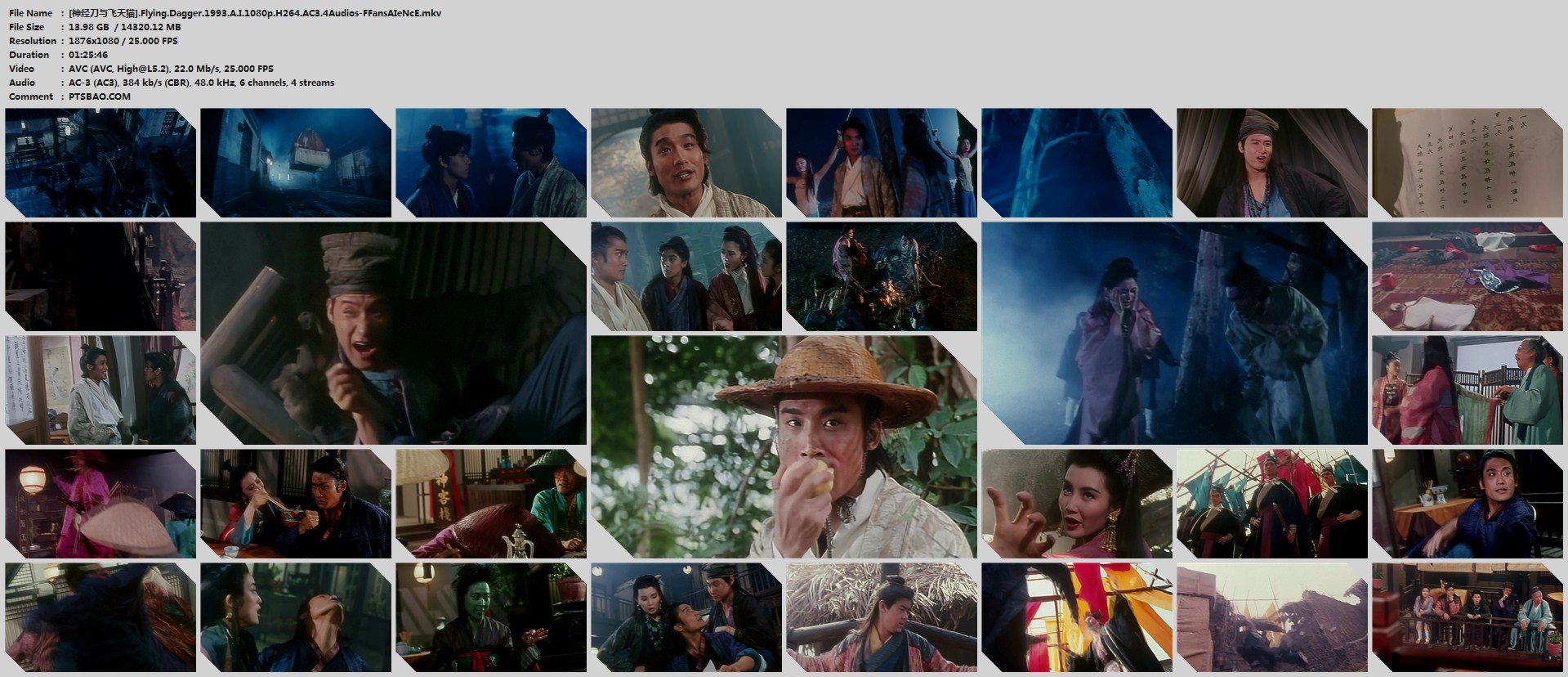Open thumbnail of smiling man close-up with moon background
The image size is (1568, 677).
pyautogui.click(x=686, y=163)
